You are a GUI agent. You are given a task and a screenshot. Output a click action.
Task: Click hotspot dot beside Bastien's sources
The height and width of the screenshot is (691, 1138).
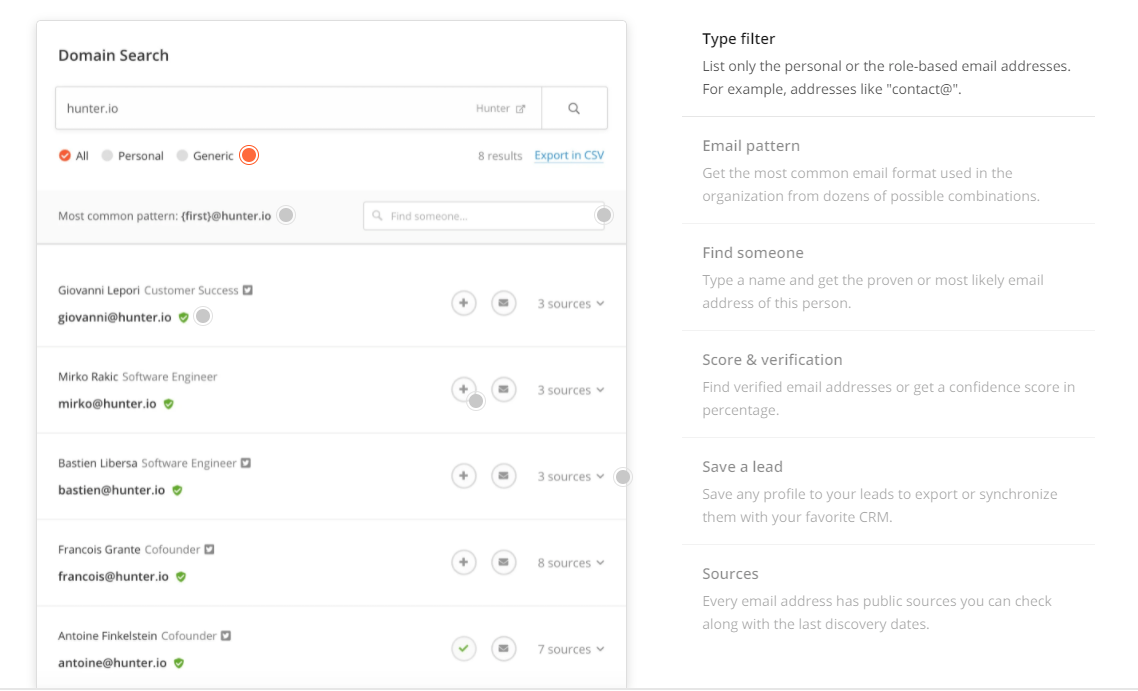[x=623, y=477]
